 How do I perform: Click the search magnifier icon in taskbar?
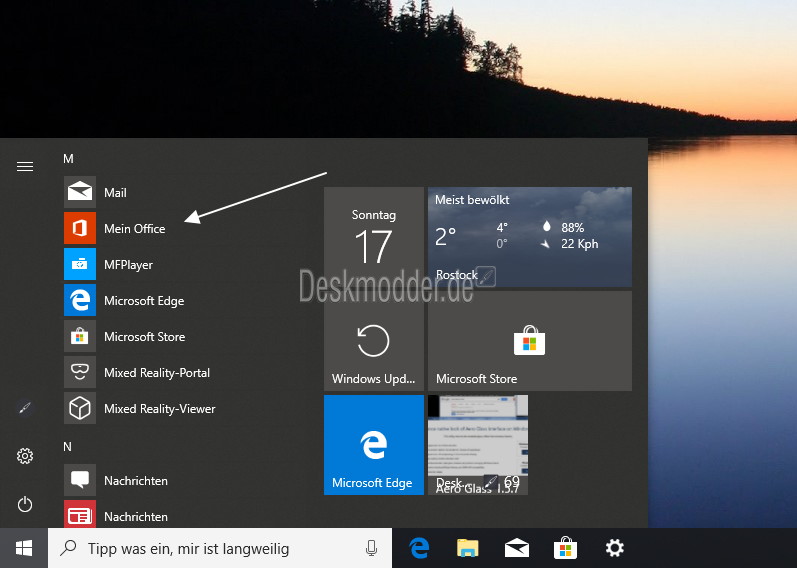click(x=68, y=548)
